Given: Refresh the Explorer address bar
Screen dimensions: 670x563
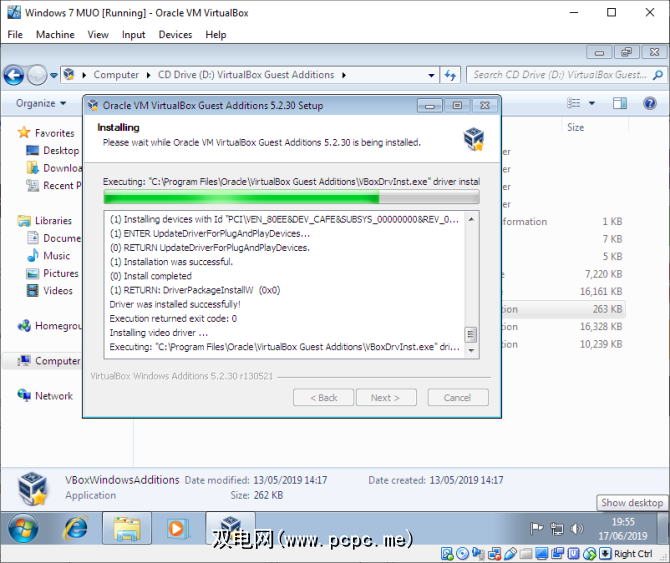Looking at the screenshot, I should 450,75.
